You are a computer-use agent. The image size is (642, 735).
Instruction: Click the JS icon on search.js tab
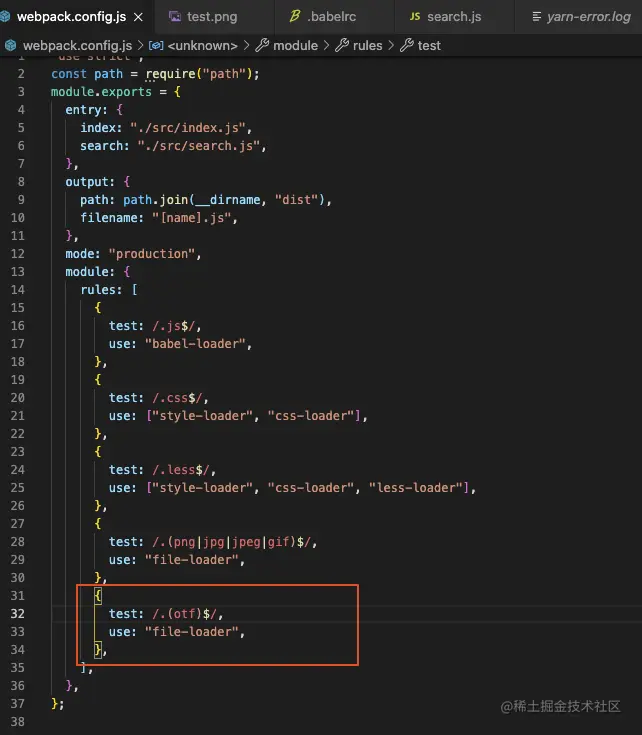click(x=415, y=17)
